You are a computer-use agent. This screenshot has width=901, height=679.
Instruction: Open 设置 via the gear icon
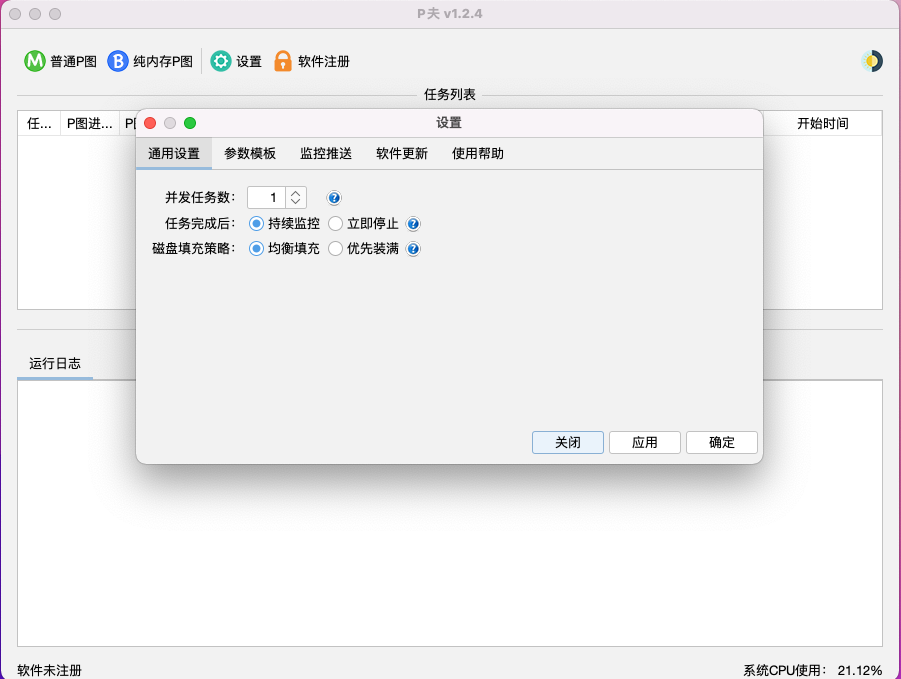221,61
